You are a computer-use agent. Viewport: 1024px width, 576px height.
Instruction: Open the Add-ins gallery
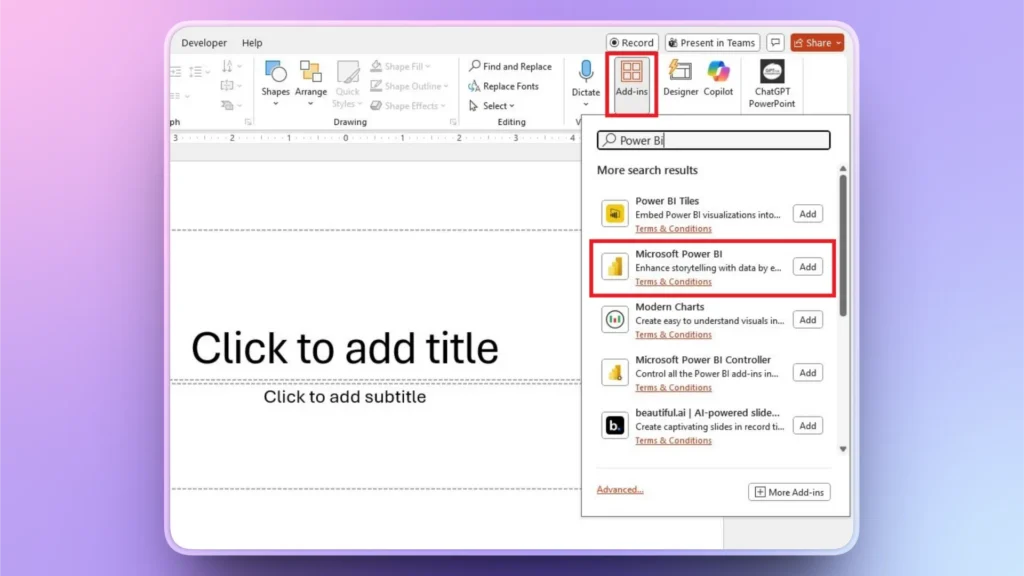pos(631,84)
